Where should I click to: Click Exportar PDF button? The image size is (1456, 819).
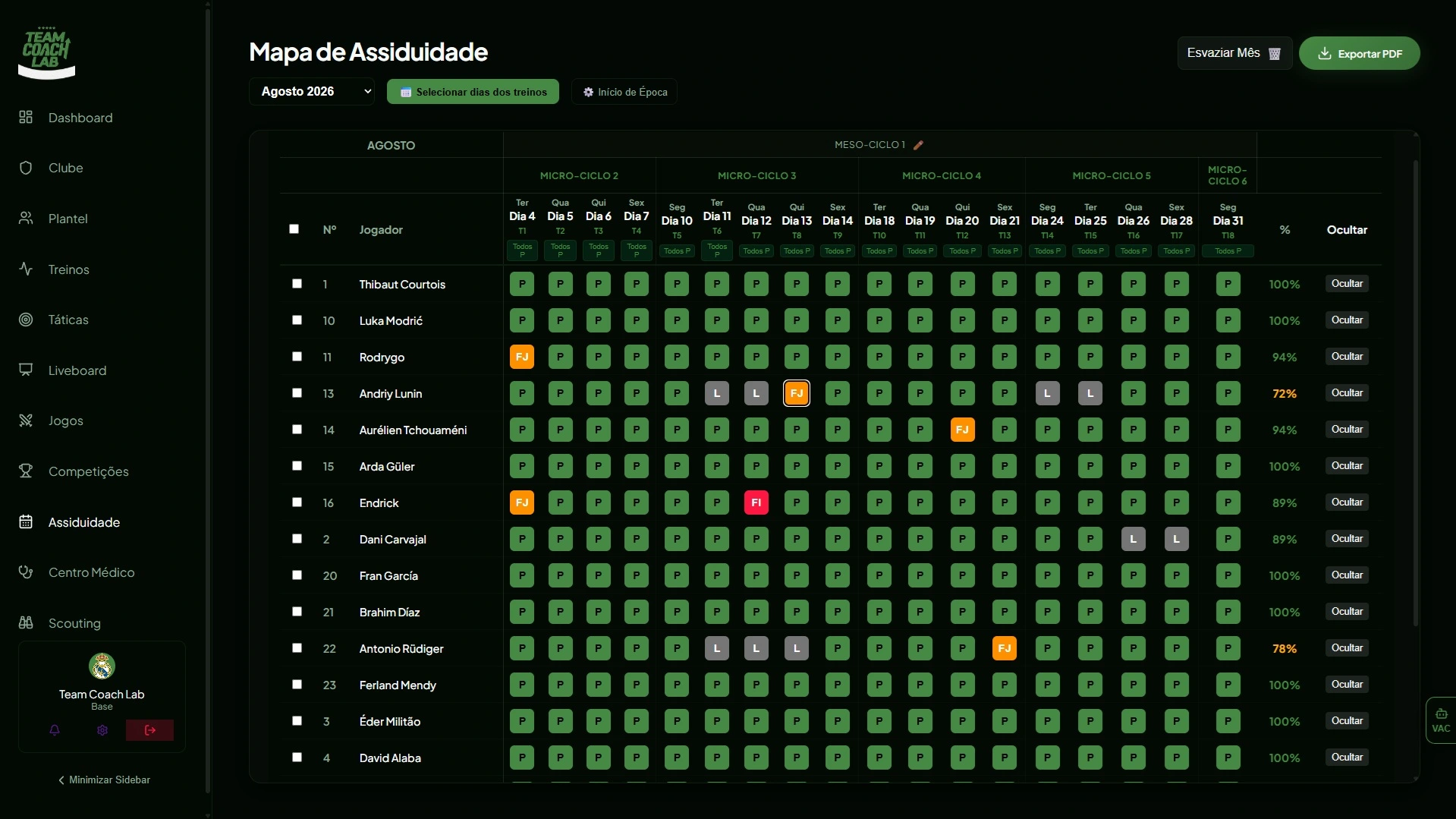1360,53
